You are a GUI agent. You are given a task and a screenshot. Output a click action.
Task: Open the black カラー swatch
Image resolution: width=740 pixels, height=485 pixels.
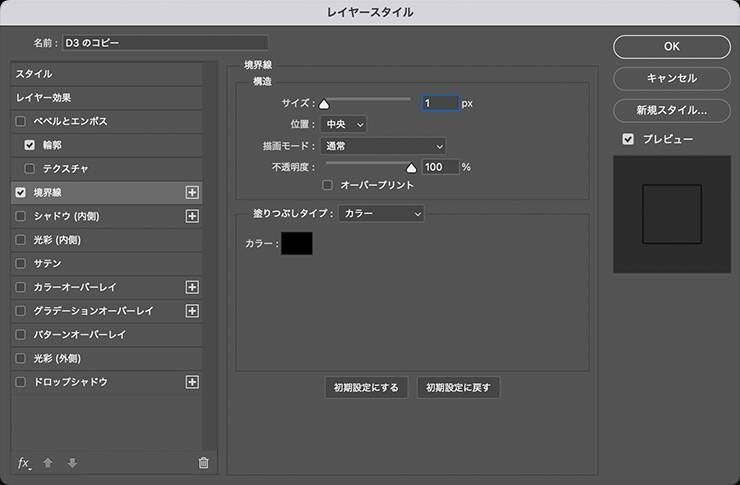(x=297, y=243)
